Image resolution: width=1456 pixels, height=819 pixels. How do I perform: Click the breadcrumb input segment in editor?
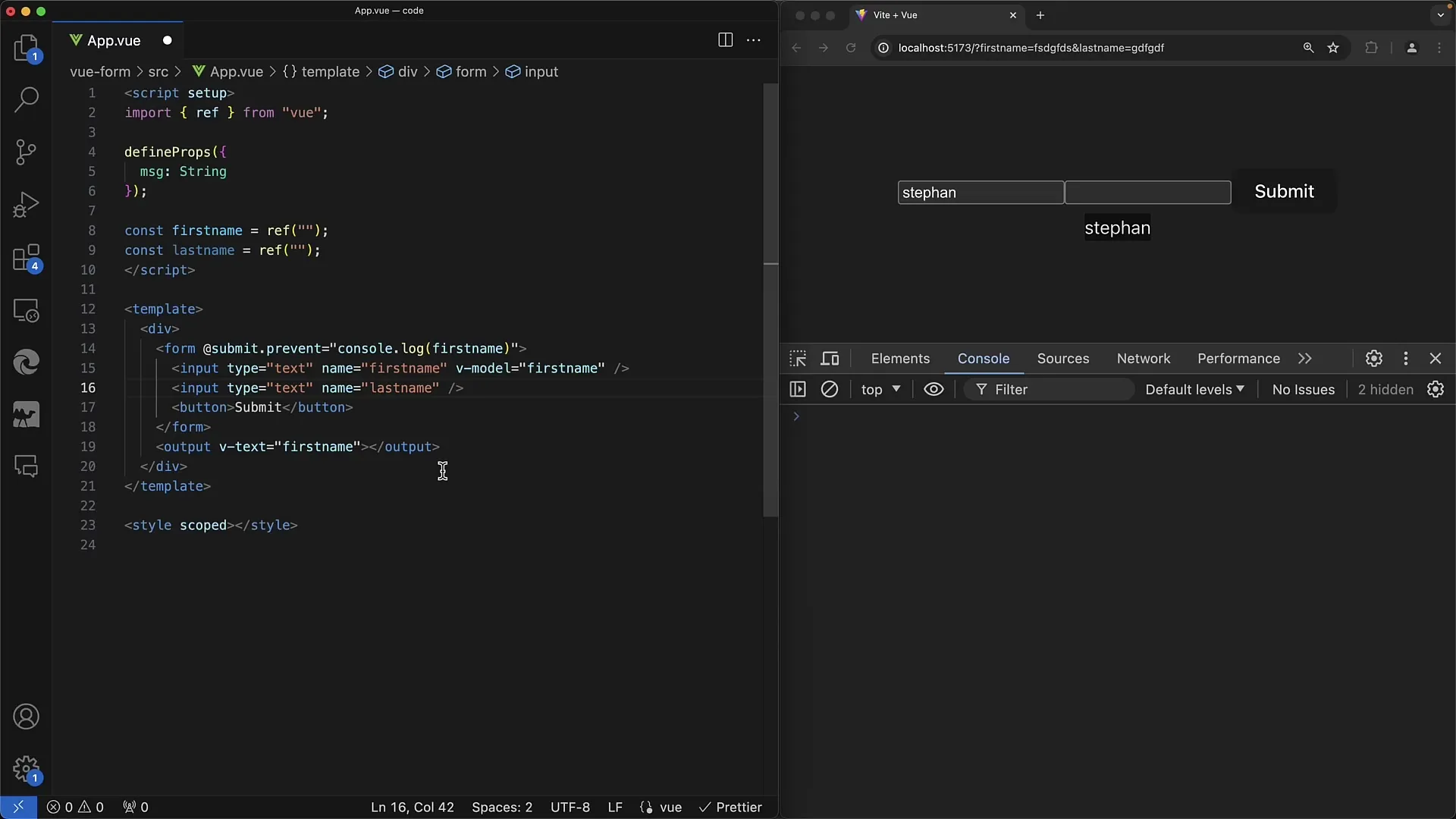(541, 71)
